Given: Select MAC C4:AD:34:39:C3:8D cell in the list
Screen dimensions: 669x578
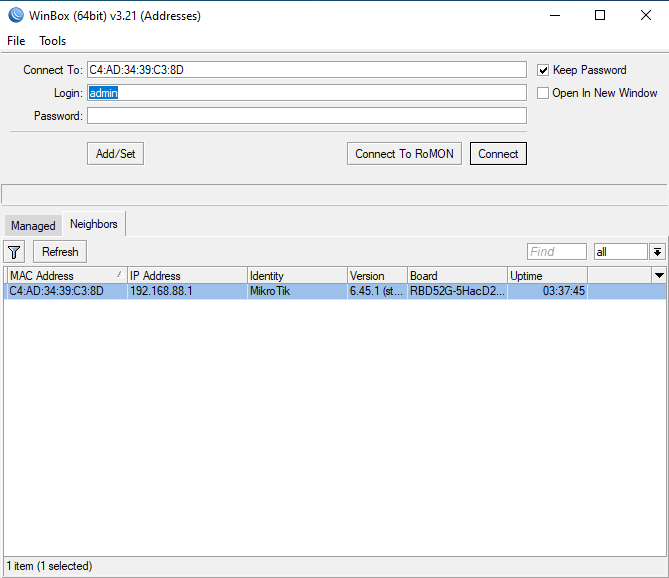Looking at the screenshot, I should point(67,291).
